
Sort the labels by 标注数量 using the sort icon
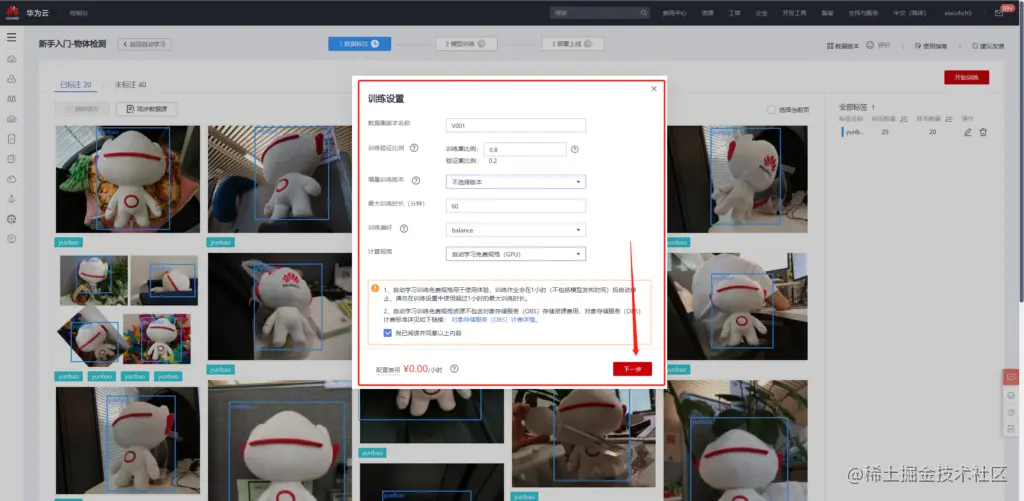(x=904, y=119)
